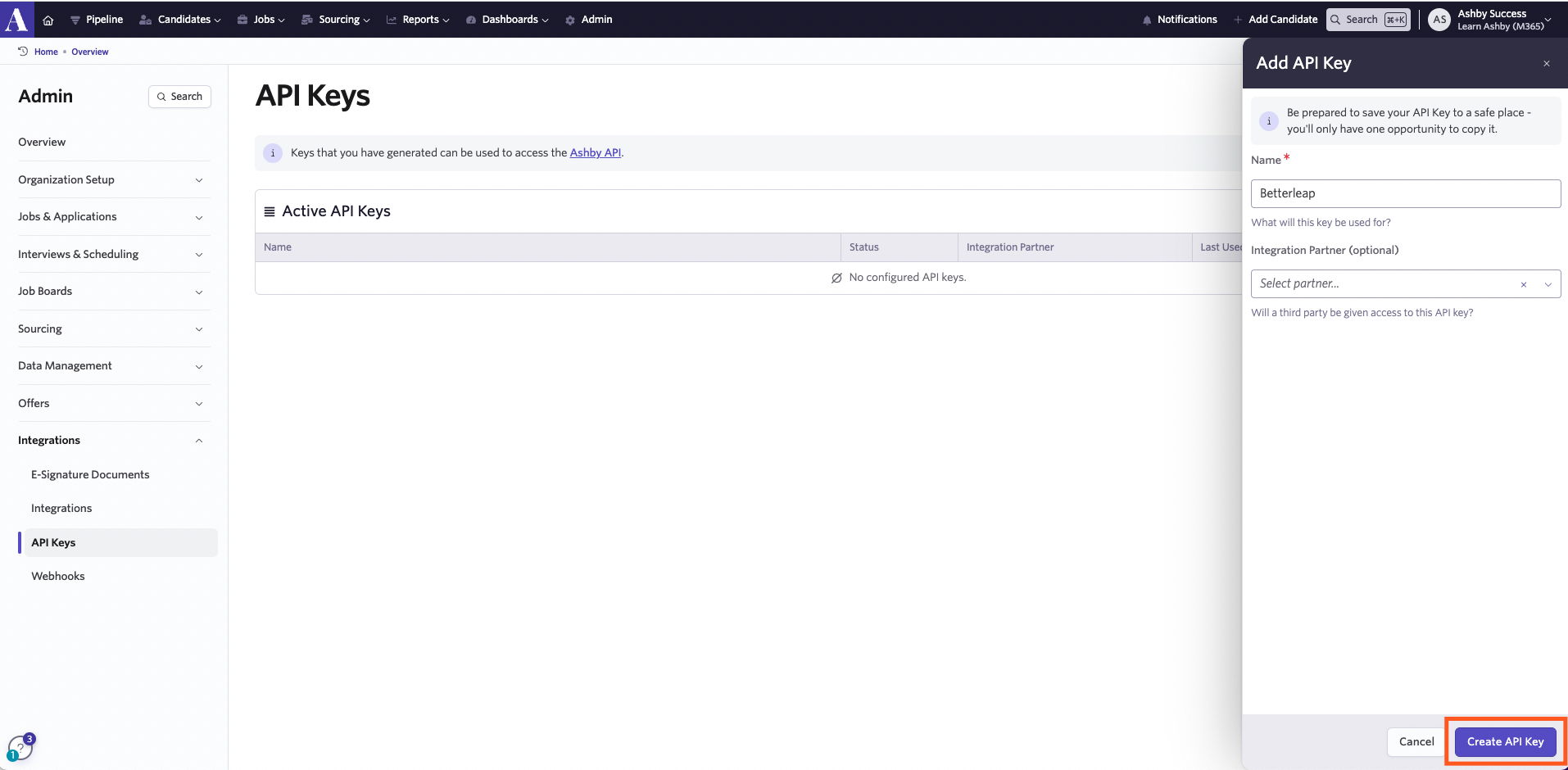
Task: Click the AS user avatar
Action: coord(1439,20)
